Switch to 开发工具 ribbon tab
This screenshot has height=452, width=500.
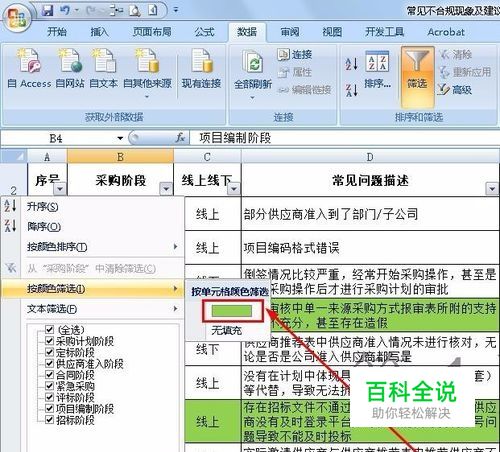(x=384, y=32)
